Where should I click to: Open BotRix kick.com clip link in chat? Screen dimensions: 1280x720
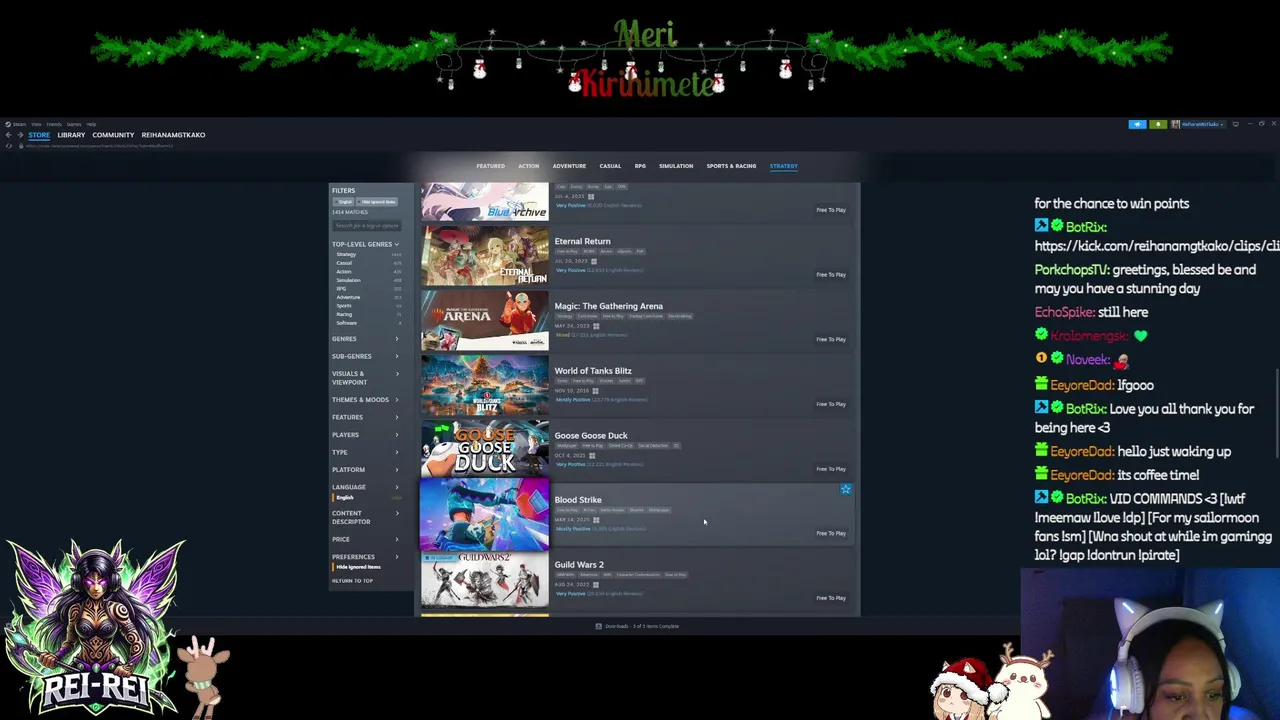pyautogui.click(x=1157, y=246)
